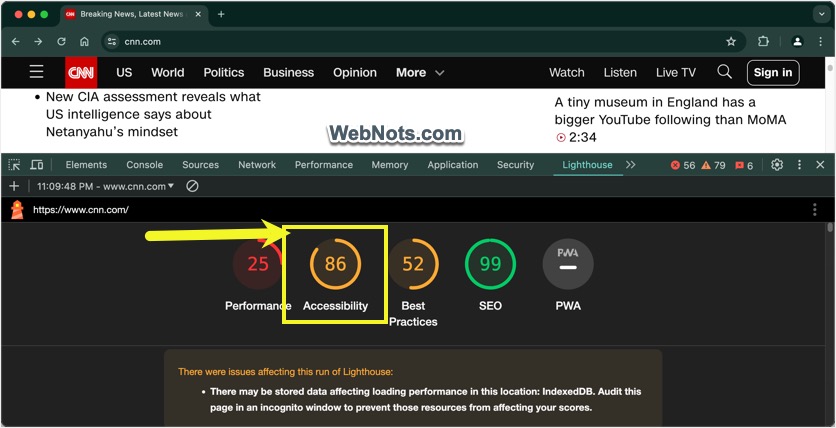Viewport: 836px width, 428px height.
Task: Clear all Lighthouse reports icon
Action: (x=192, y=186)
